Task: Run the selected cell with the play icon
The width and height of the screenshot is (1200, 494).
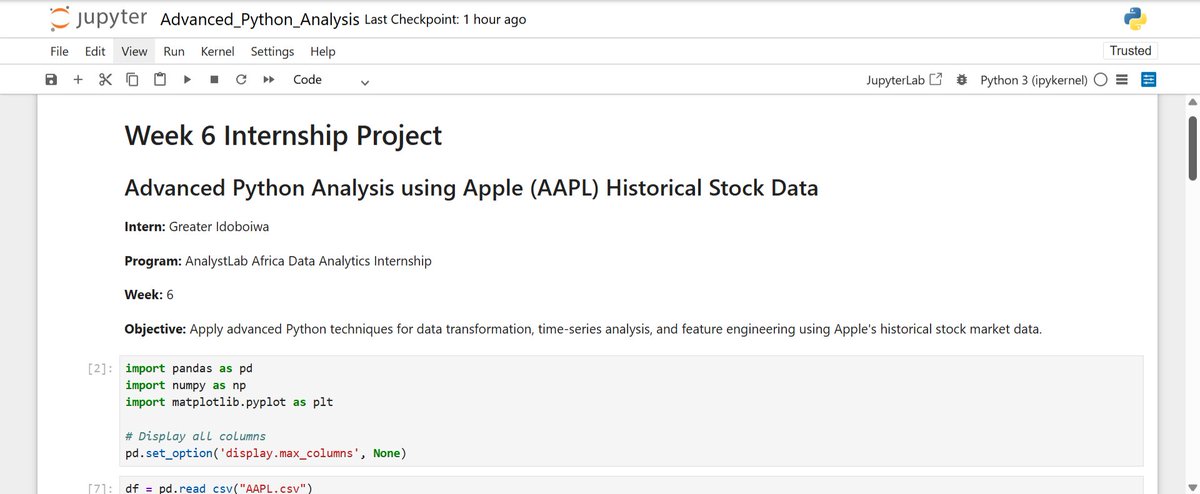Action: point(186,79)
